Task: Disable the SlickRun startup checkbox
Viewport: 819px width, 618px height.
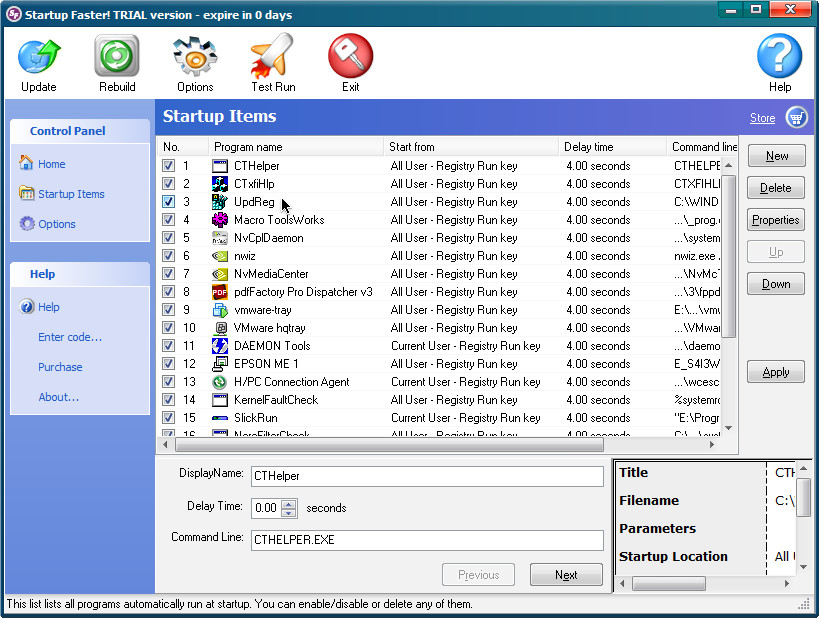Action: coord(168,418)
